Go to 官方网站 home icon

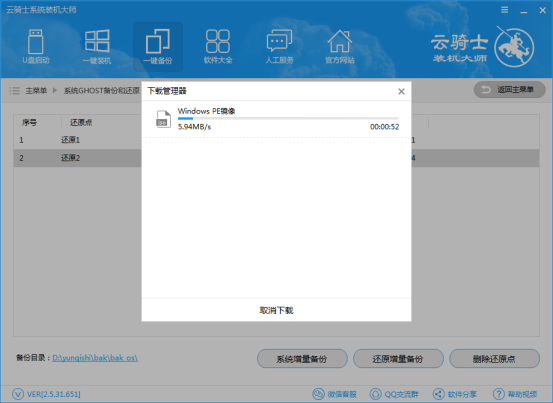tap(340, 47)
